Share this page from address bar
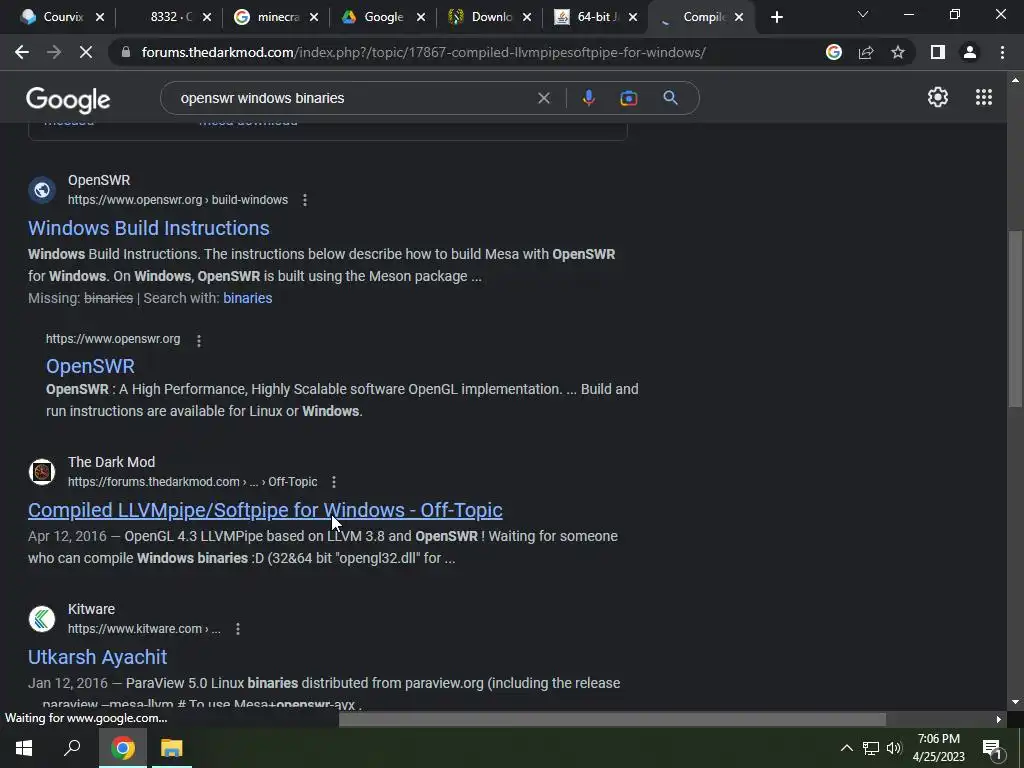Screen dimensions: 1024x768 866,52
